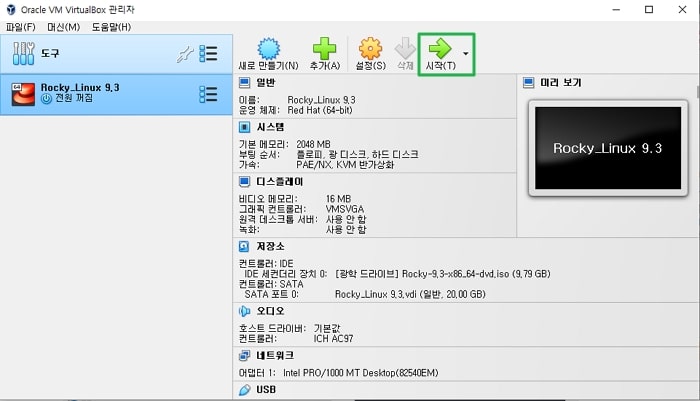Open the 도구 row list menu icon
The width and height of the screenshot is (700, 401).
208,54
